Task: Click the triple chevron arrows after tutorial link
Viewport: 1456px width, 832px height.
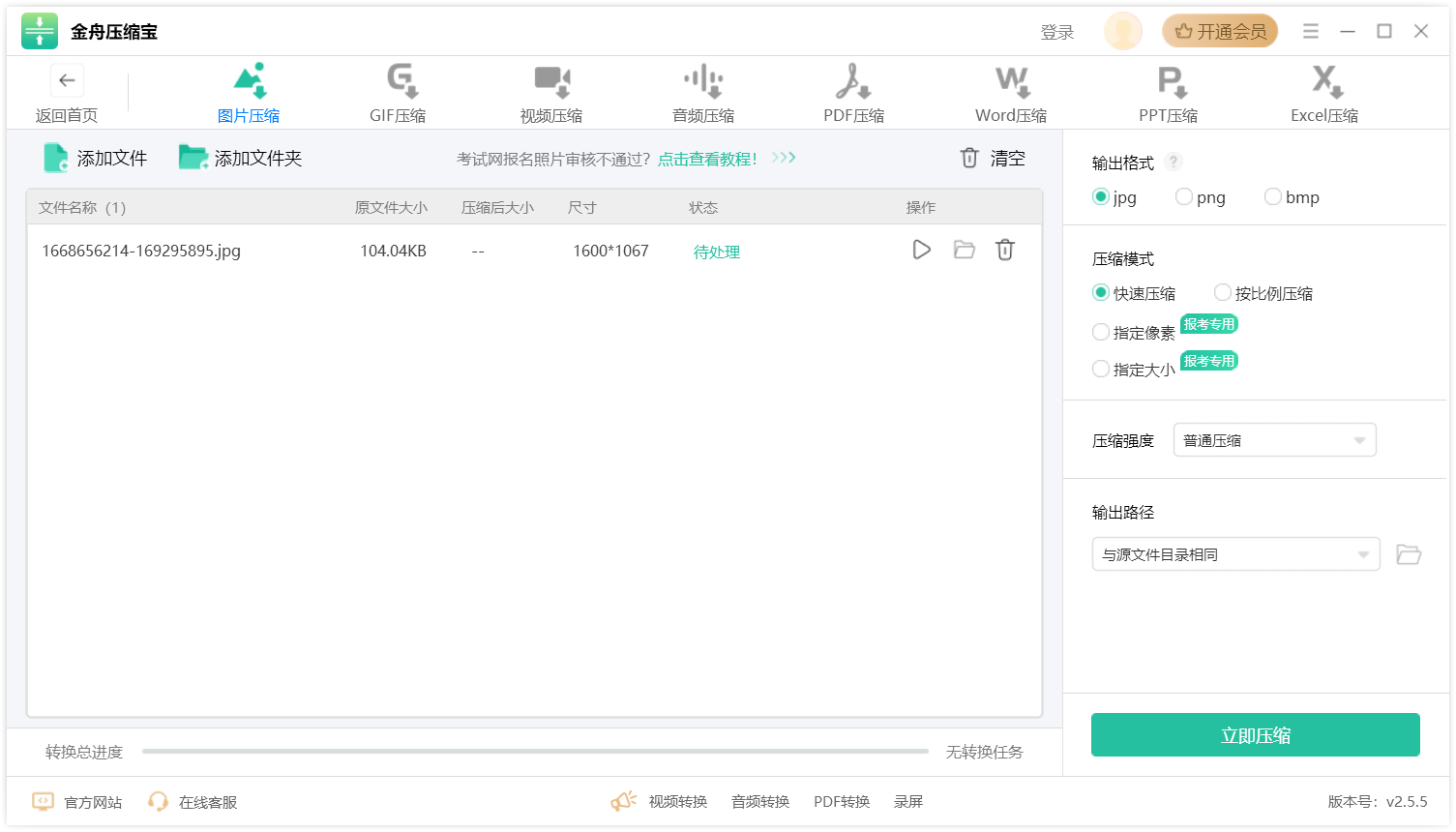Action: [784, 157]
